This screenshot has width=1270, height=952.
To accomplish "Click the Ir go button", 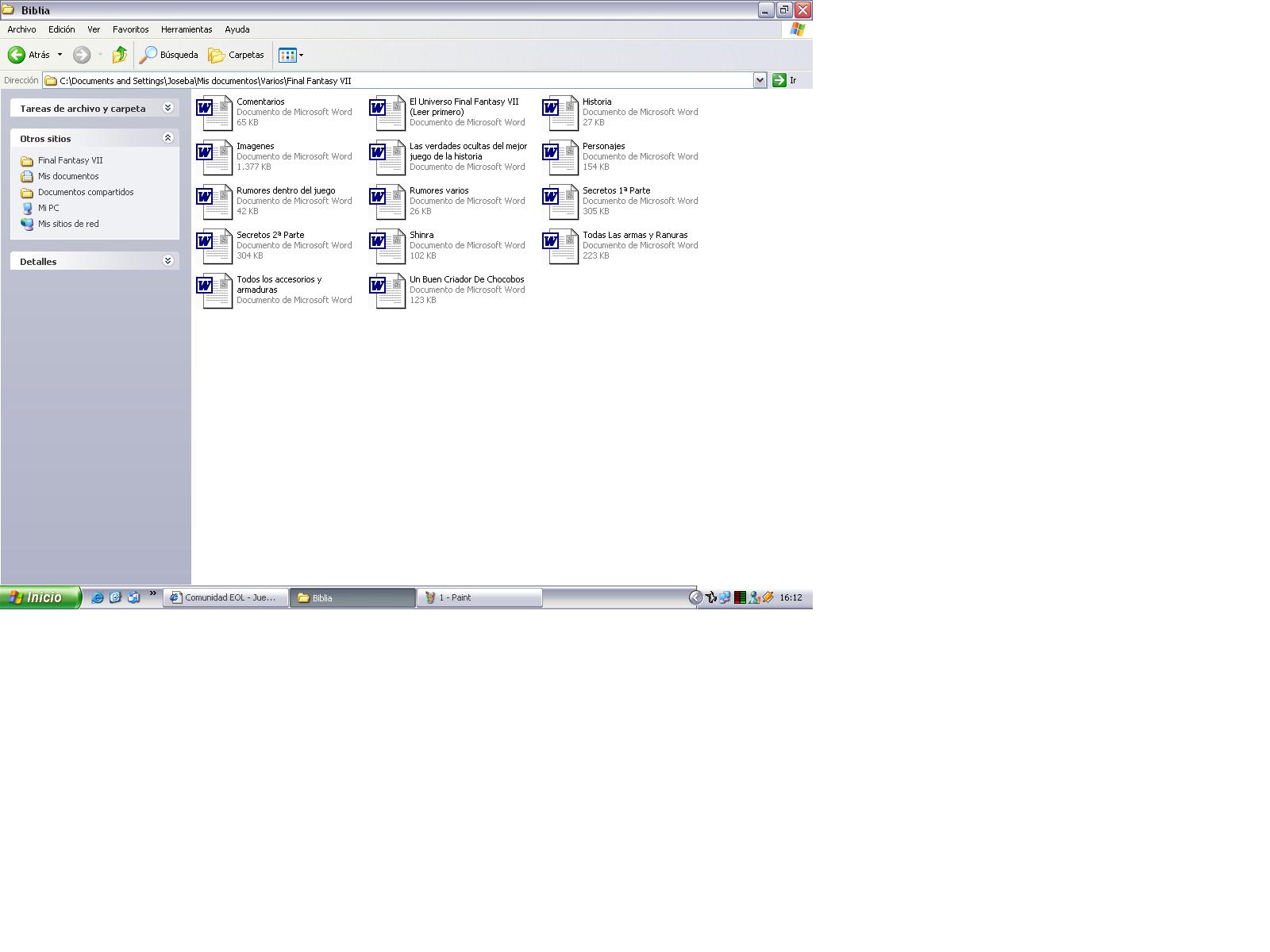I will [785, 80].
